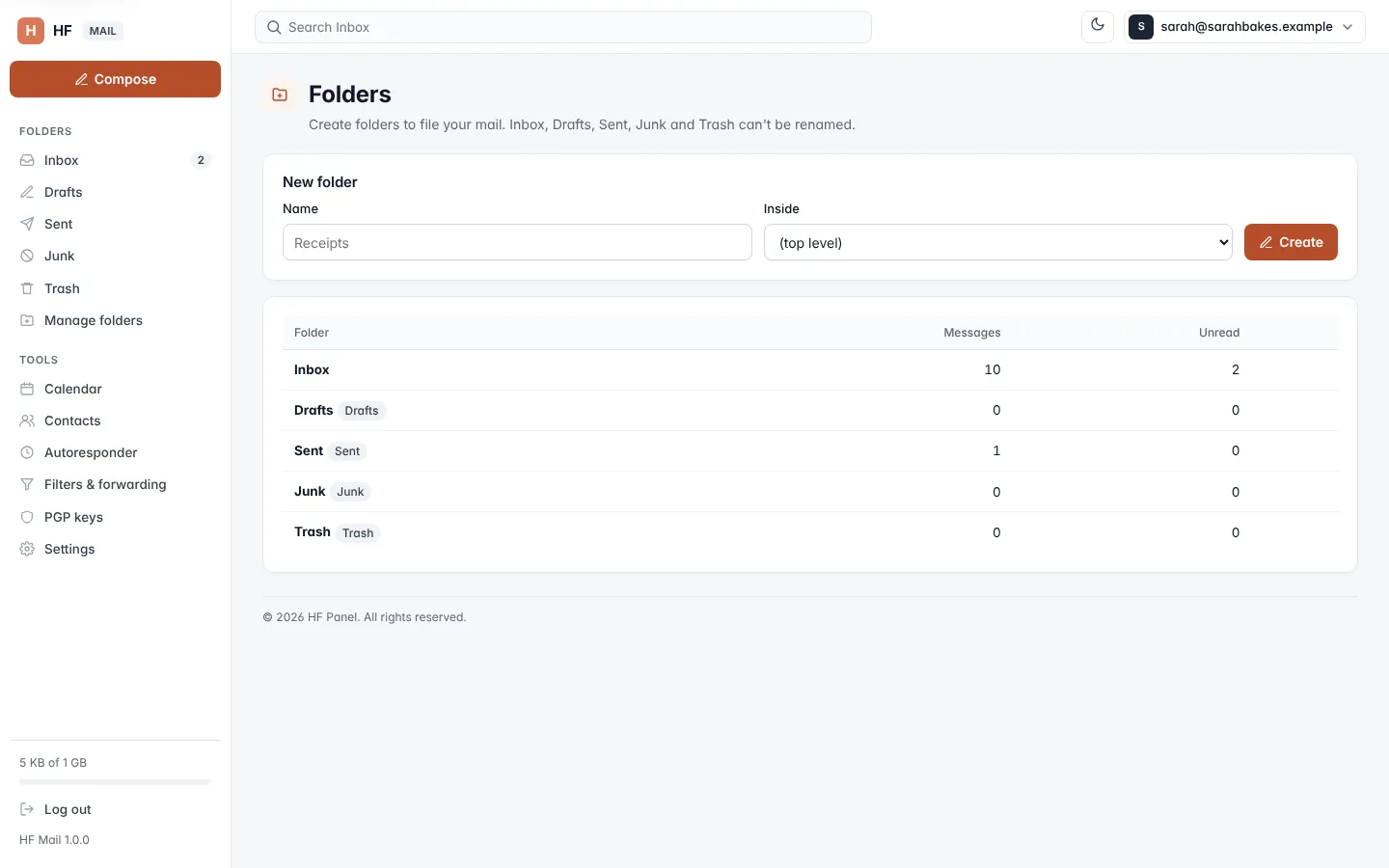Click the Log out arrow icon
The height and width of the screenshot is (868, 1389).
pyautogui.click(x=27, y=809)
